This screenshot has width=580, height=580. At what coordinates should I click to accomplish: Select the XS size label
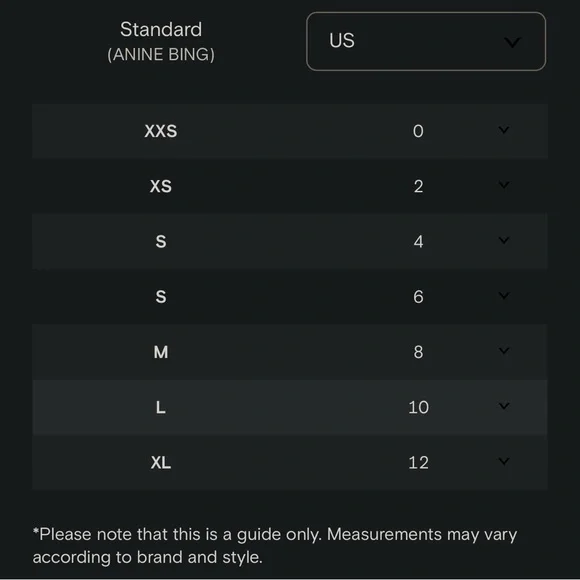(161, 186)
